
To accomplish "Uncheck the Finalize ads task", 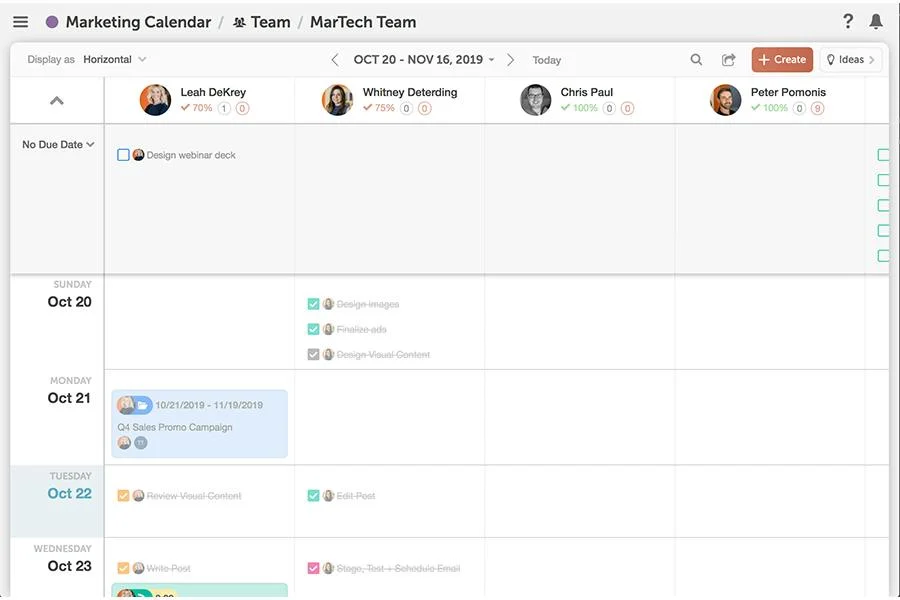I will pos(313,329).
